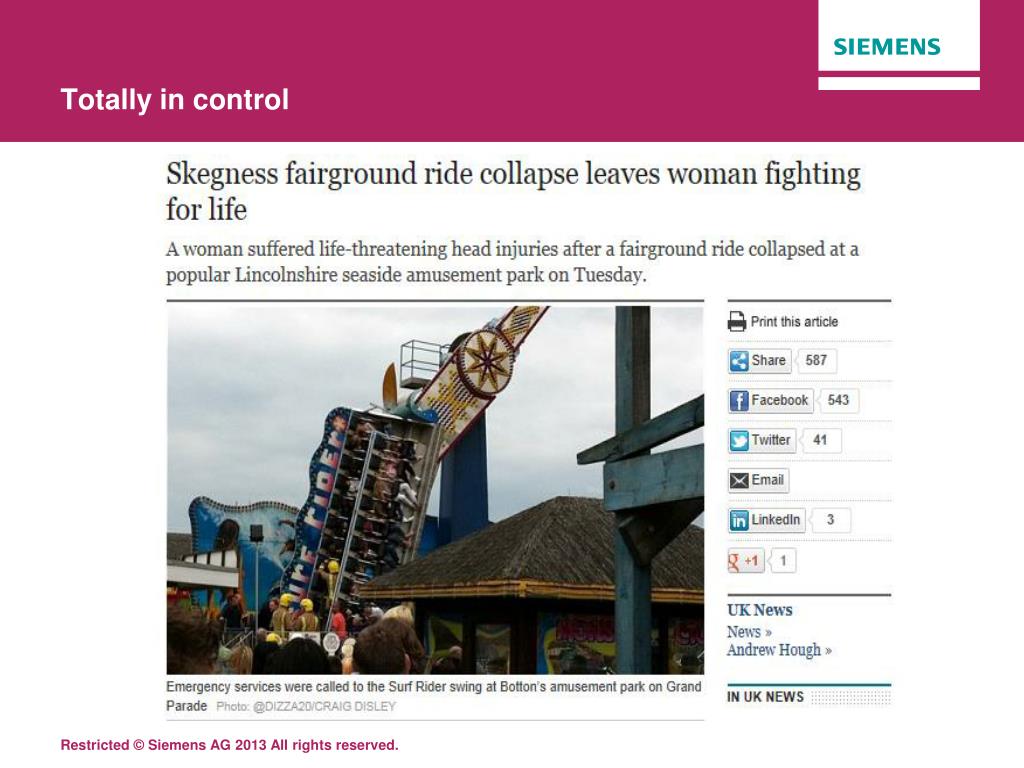Open the UK News section link
The image size is (1024, 768).
tap(760, 610)
